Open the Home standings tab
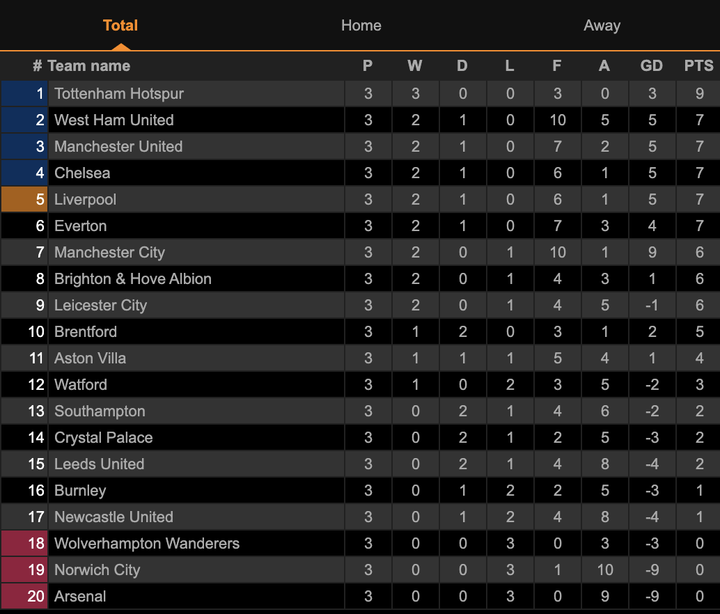Viewport: 720px width, 614px height. (361, 25)
